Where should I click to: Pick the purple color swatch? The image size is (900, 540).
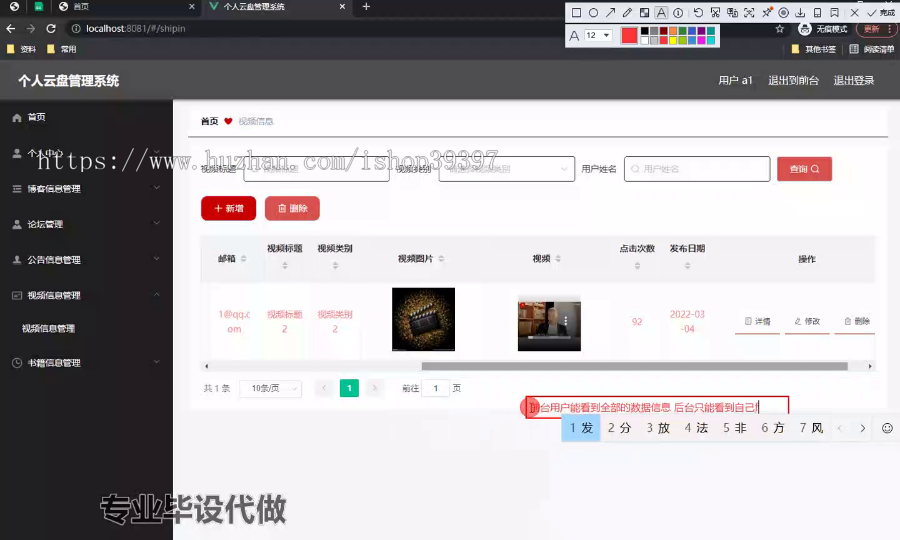coord(701,31)
